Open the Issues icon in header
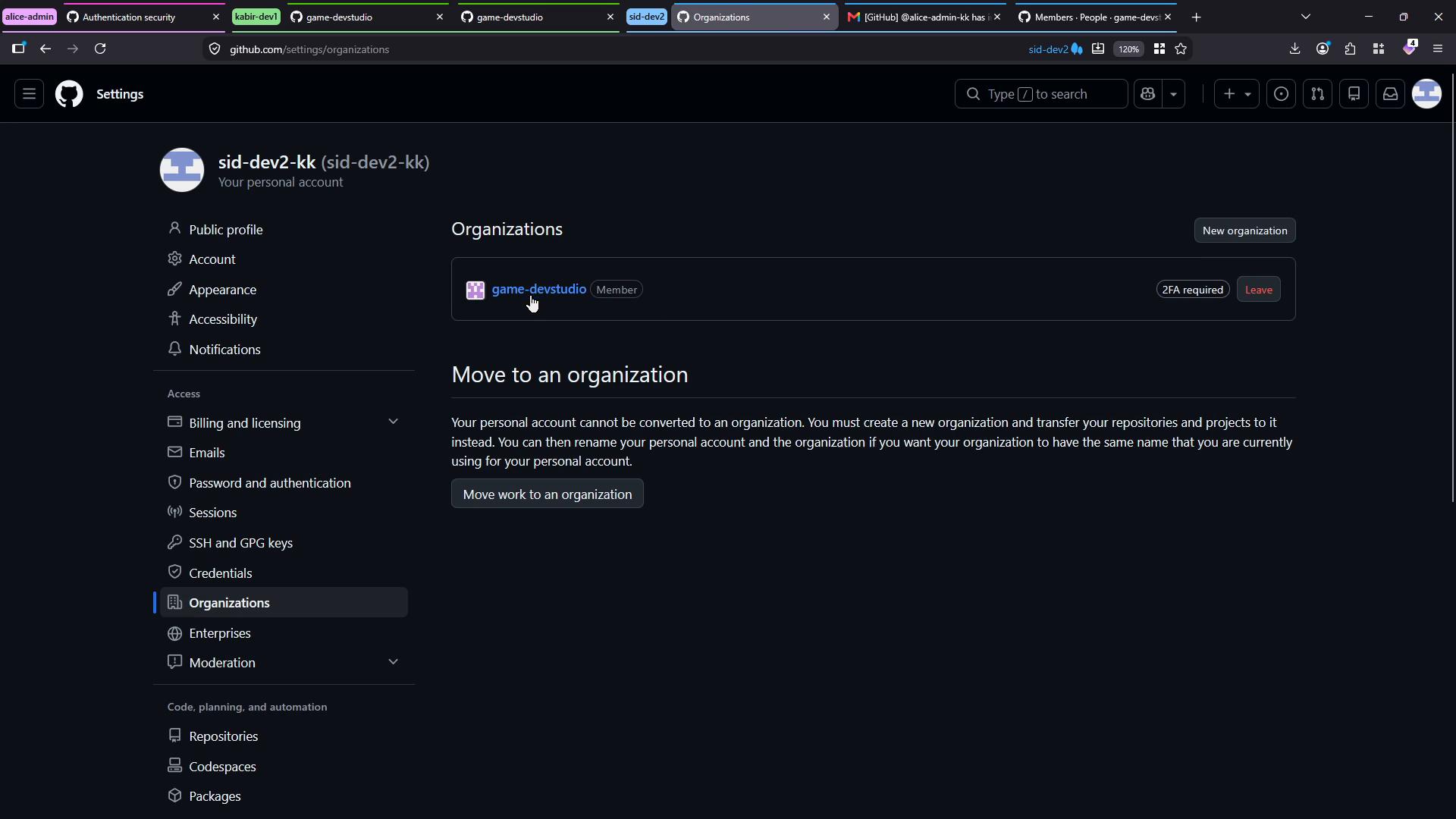The width and height of the screenshot is (1456, 819). pos(1281,94)
